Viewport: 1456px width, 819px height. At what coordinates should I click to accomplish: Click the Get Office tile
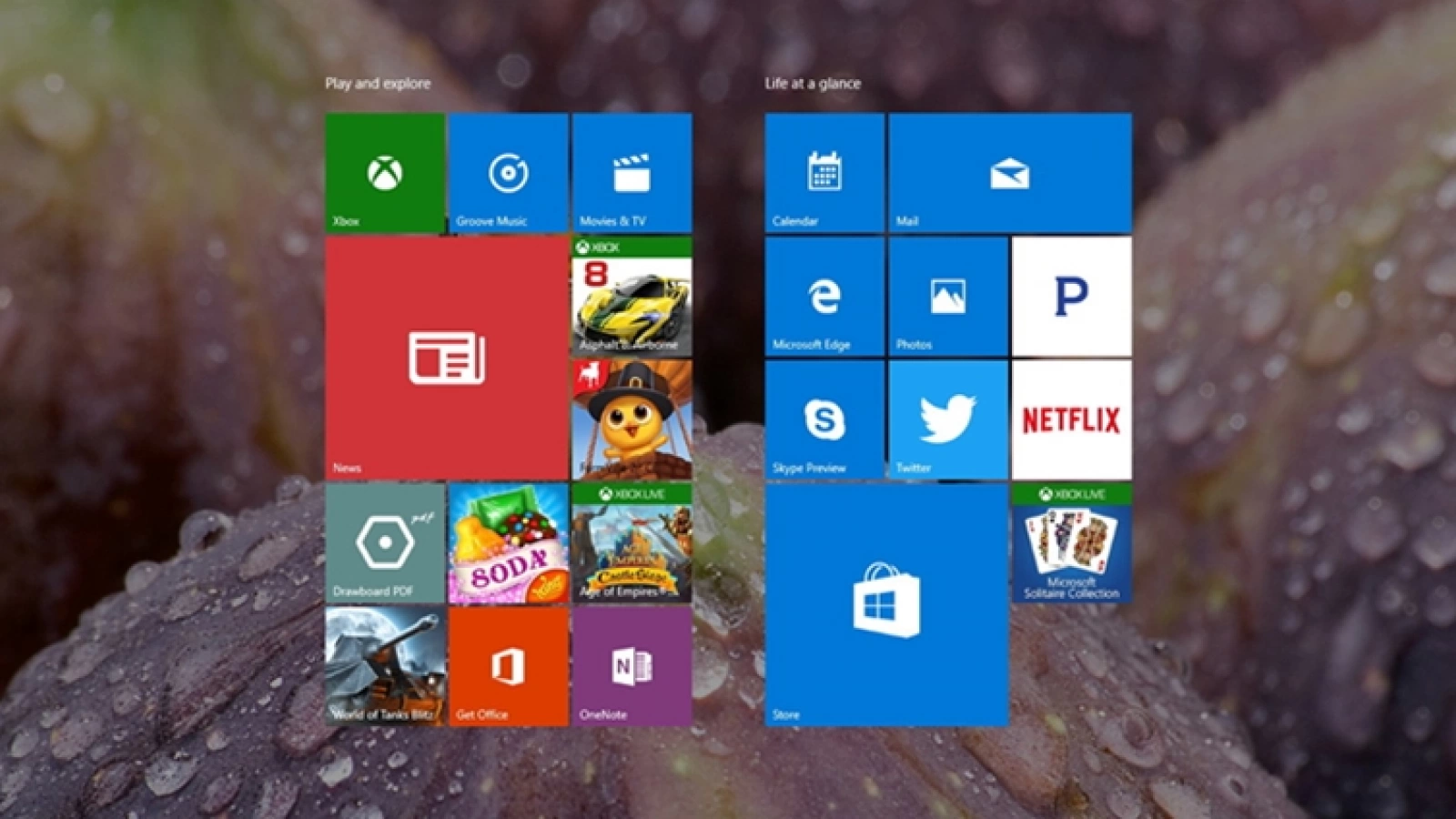click(509, 667)
